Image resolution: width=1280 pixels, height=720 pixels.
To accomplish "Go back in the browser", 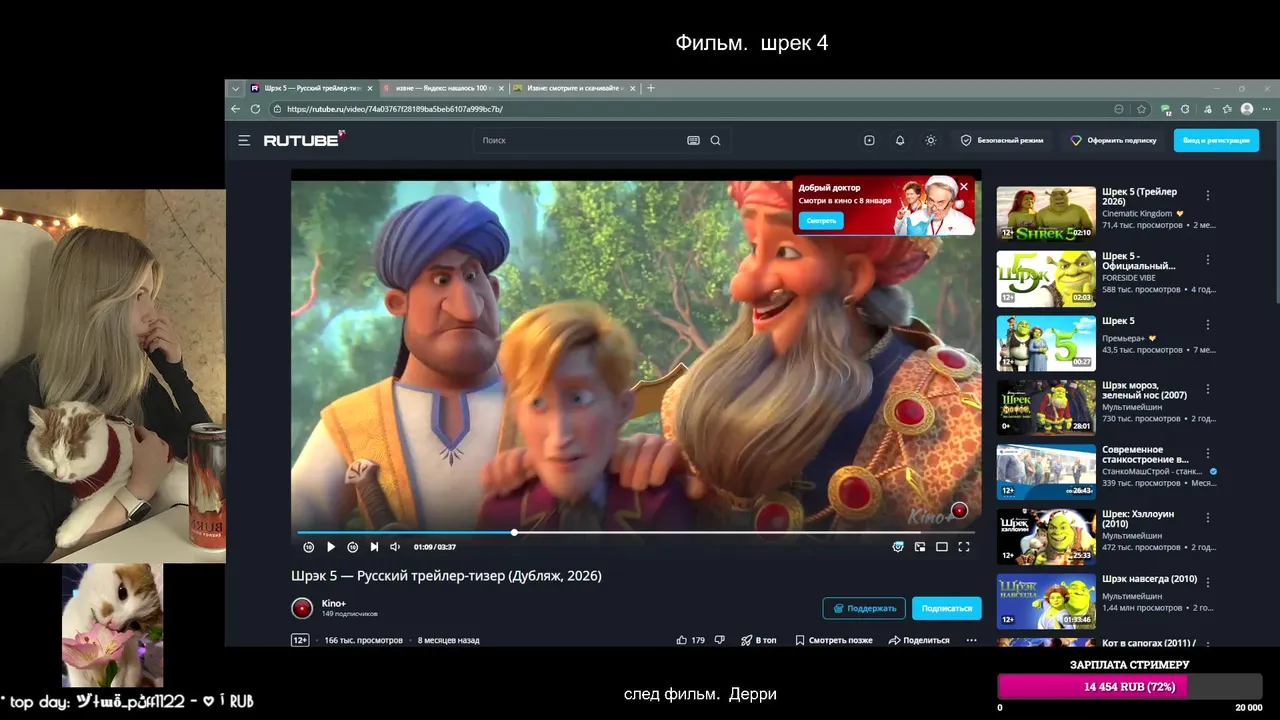I will tap(236, 109).
